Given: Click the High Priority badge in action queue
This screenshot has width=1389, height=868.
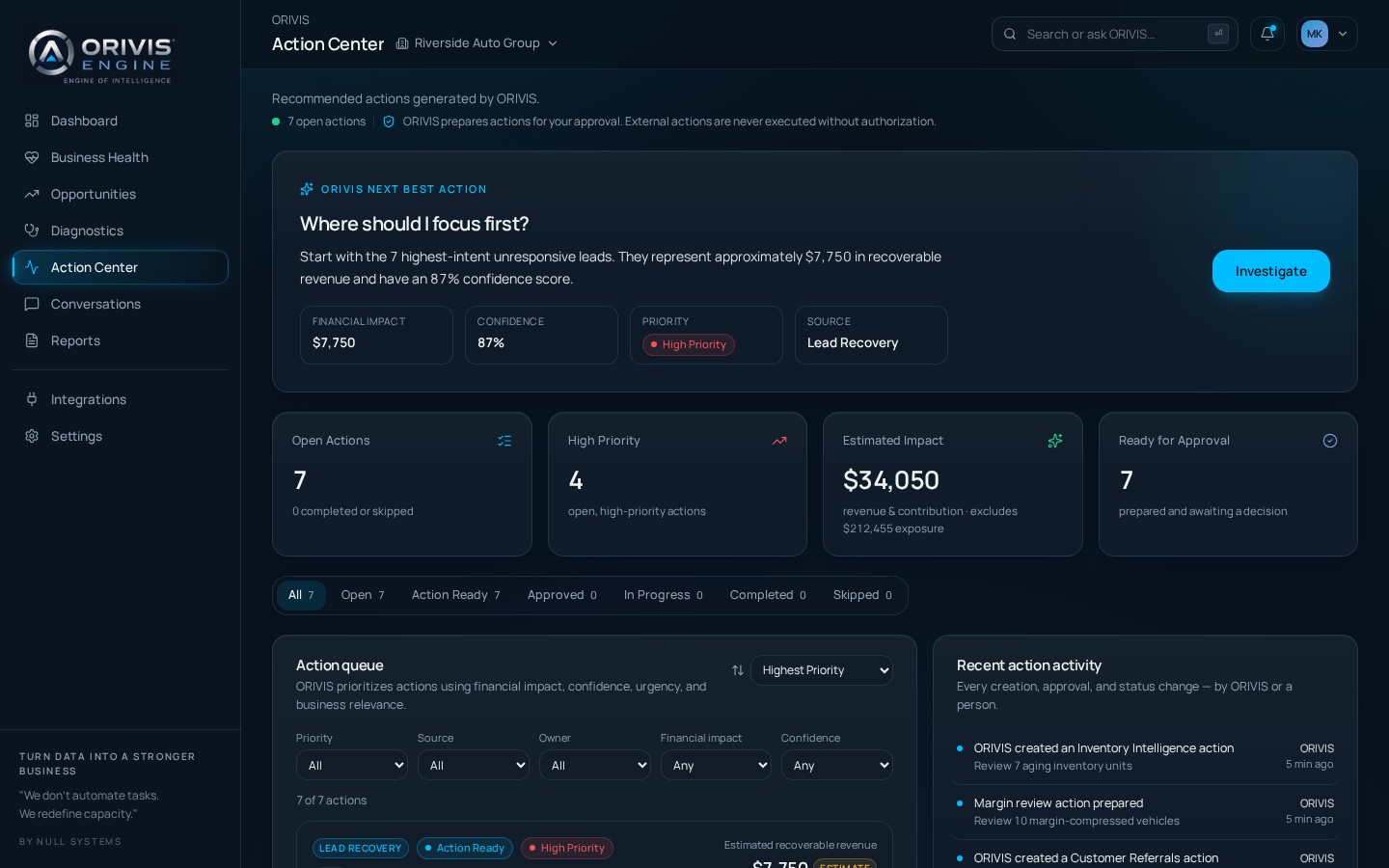Looking at the screenshot, I should [567, 848].
